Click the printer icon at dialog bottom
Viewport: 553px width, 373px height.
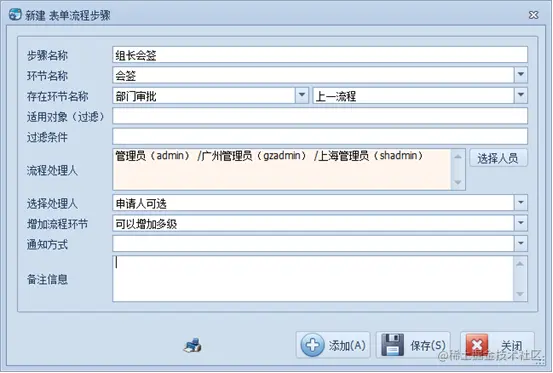(x=193, y=345)
